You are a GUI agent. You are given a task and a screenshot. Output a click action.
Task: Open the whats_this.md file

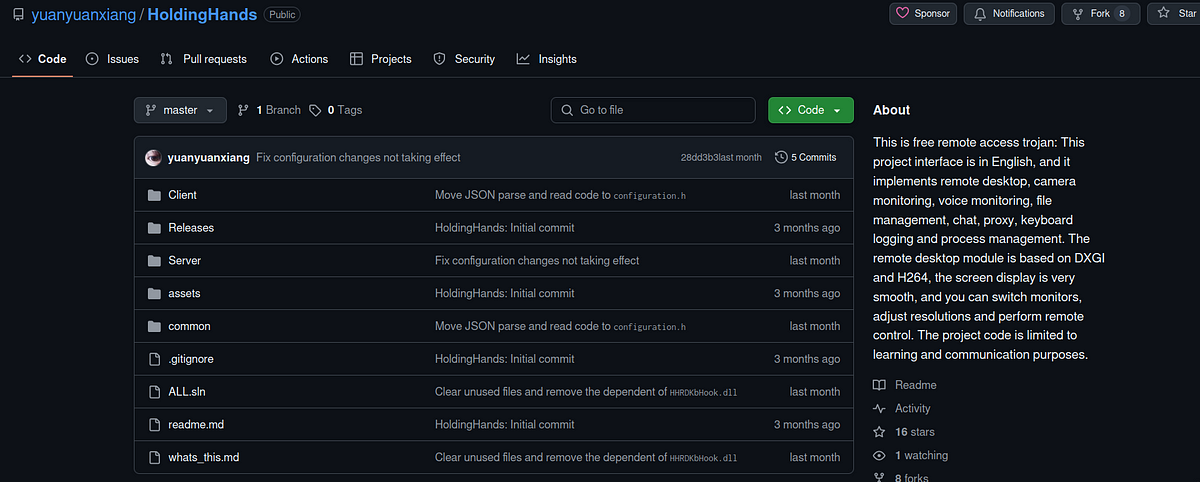coord(204,457)
